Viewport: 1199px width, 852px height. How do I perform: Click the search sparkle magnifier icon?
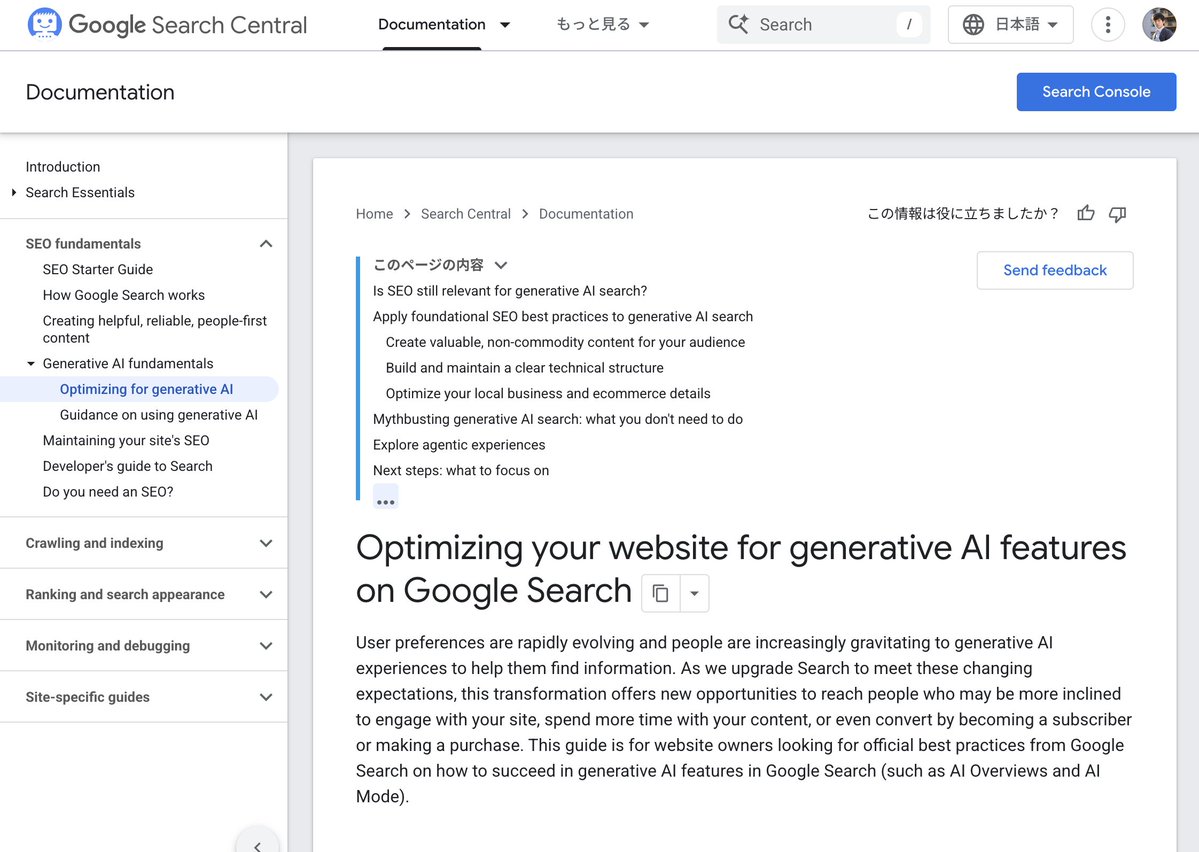(738, 24)
